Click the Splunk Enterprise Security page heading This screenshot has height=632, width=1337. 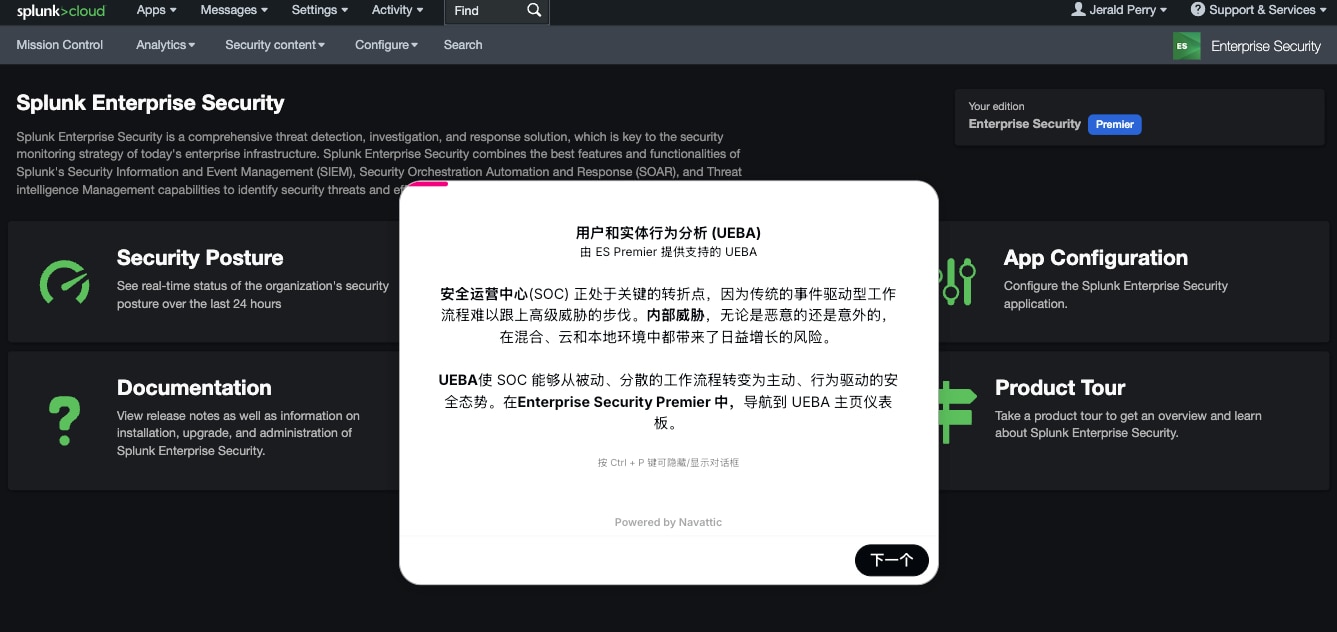coord(150,103)
